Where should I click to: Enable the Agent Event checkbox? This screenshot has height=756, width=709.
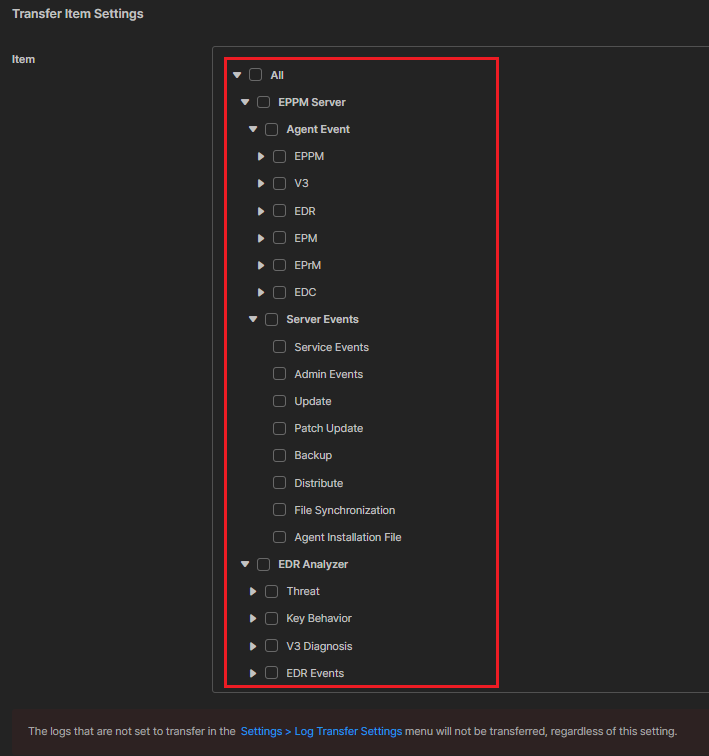271,129
